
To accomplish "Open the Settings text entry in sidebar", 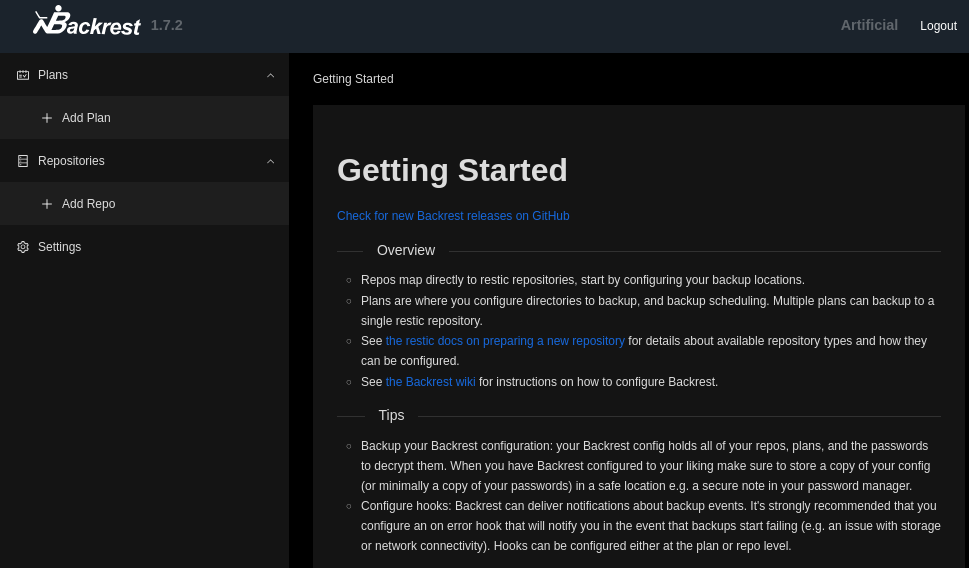I will coord(59,247).
